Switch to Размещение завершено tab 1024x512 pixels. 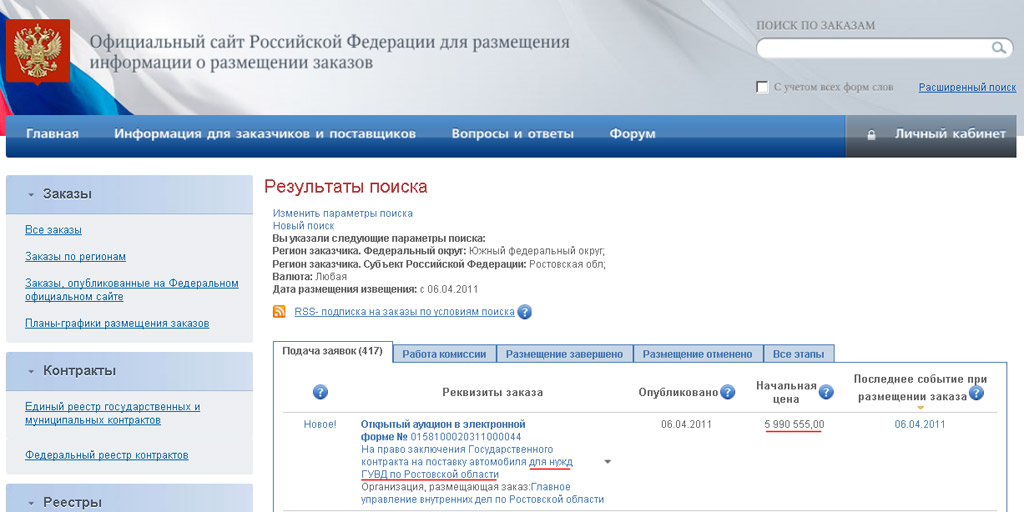coord(565,354)
